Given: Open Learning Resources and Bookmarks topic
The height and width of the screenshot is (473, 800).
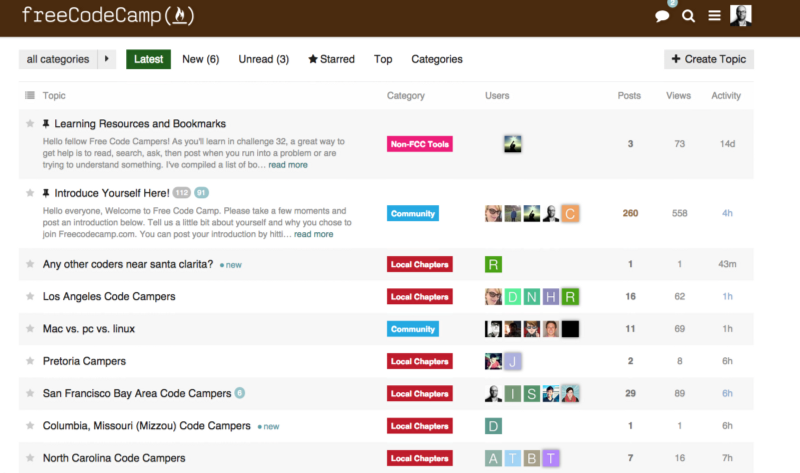Looking at the screenshot, I should pos(140,123).
